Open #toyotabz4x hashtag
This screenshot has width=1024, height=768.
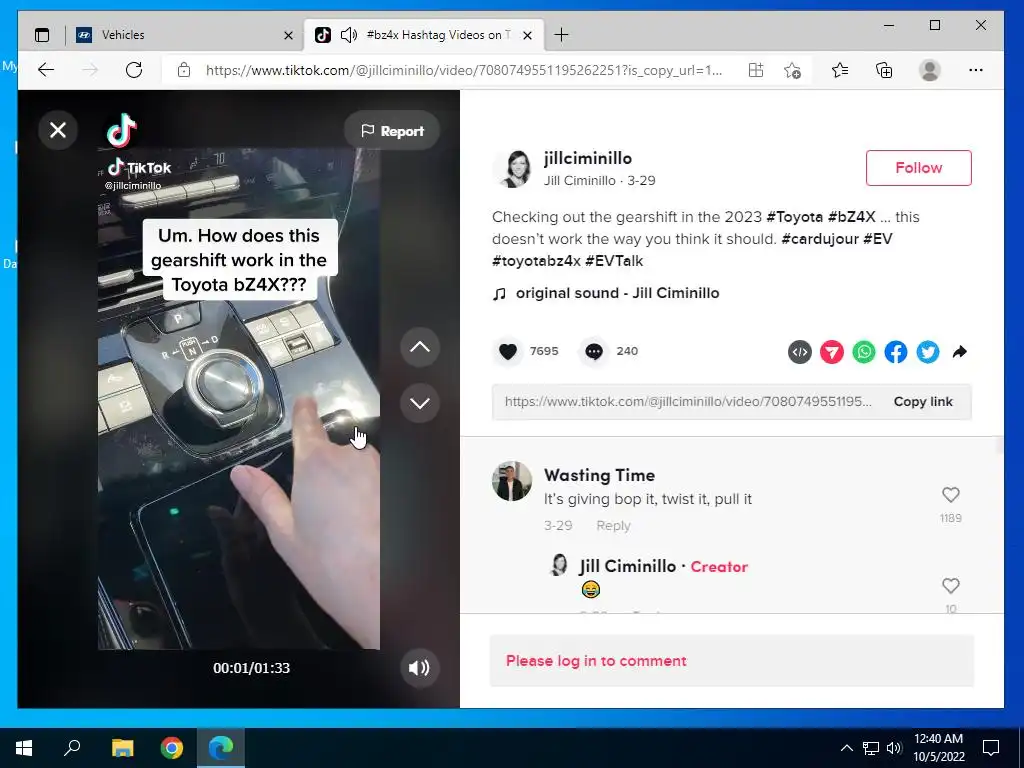(x=536, y=261)
